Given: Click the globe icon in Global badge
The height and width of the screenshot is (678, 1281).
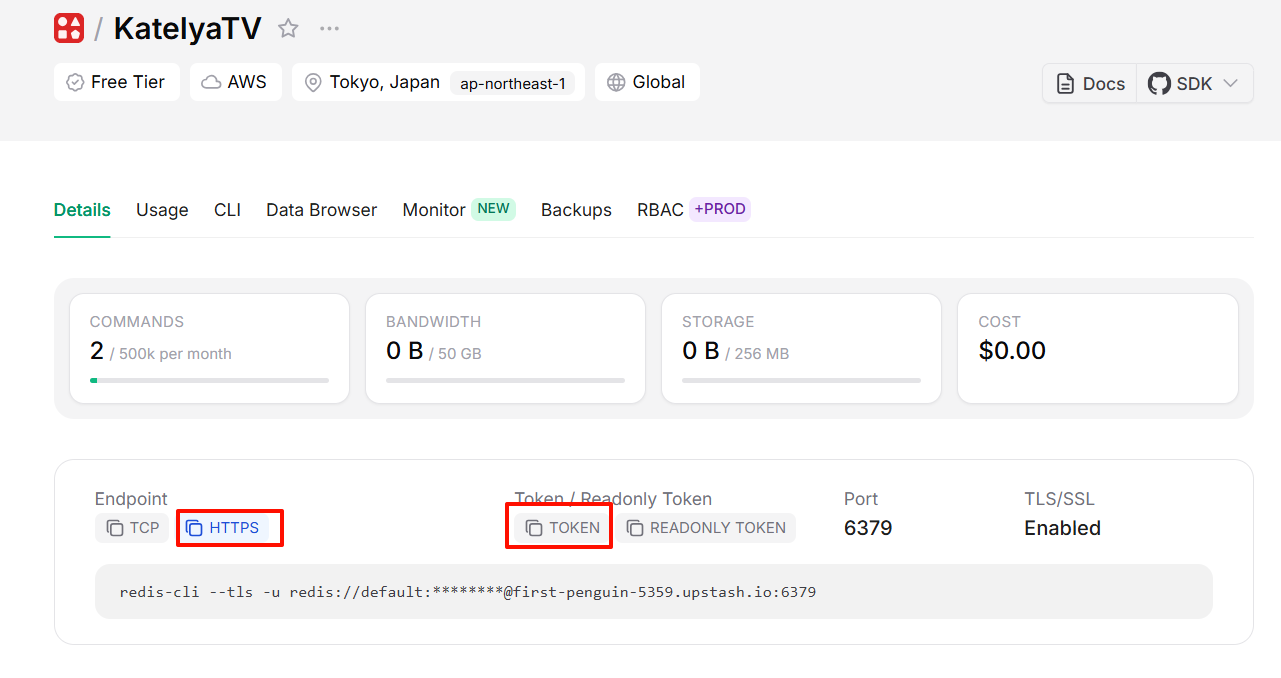Looking at the screenshot, I should (616, 83).
